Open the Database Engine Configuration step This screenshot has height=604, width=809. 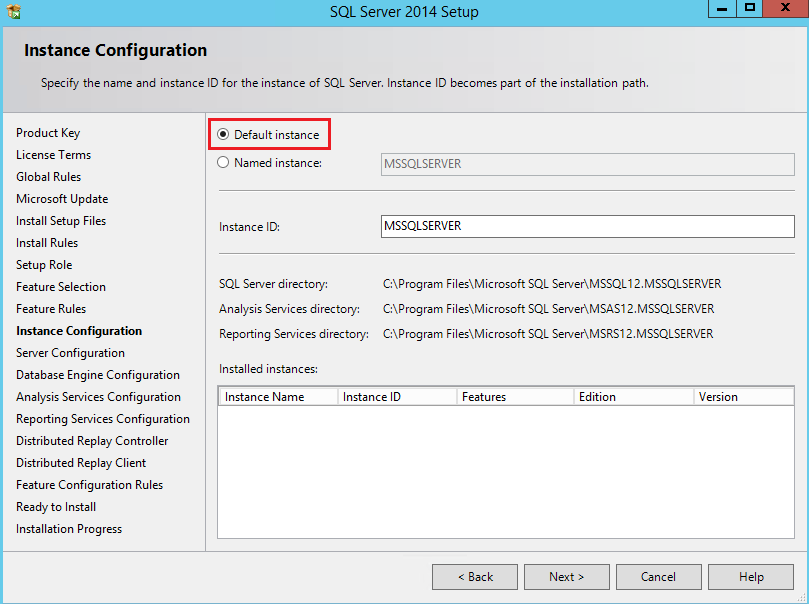98,375
